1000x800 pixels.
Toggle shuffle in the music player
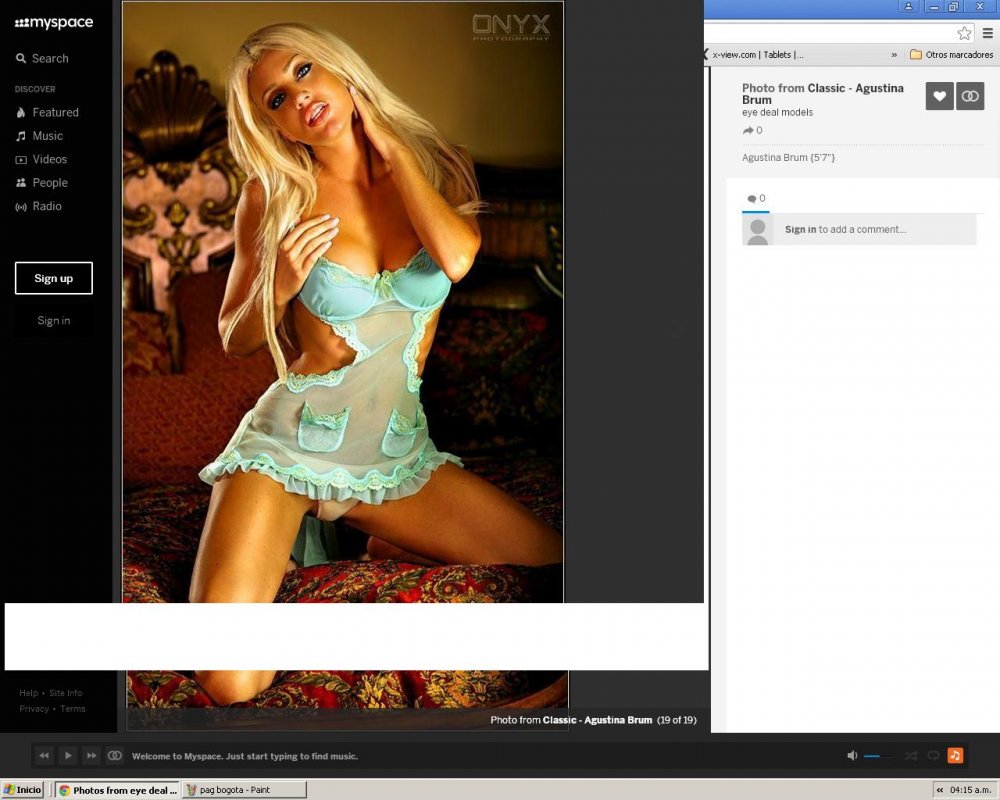click(x=911, y=756)
